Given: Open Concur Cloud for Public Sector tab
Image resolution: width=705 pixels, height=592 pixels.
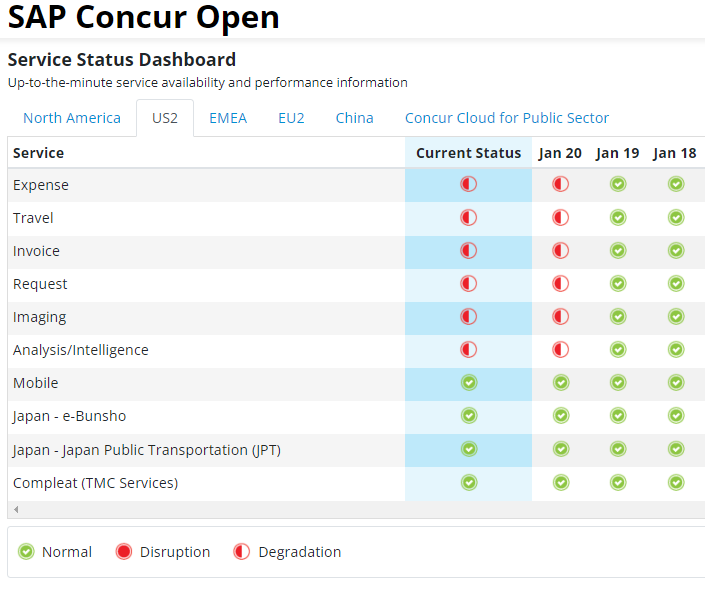Looking at the screenshot, I should (507, 118).
